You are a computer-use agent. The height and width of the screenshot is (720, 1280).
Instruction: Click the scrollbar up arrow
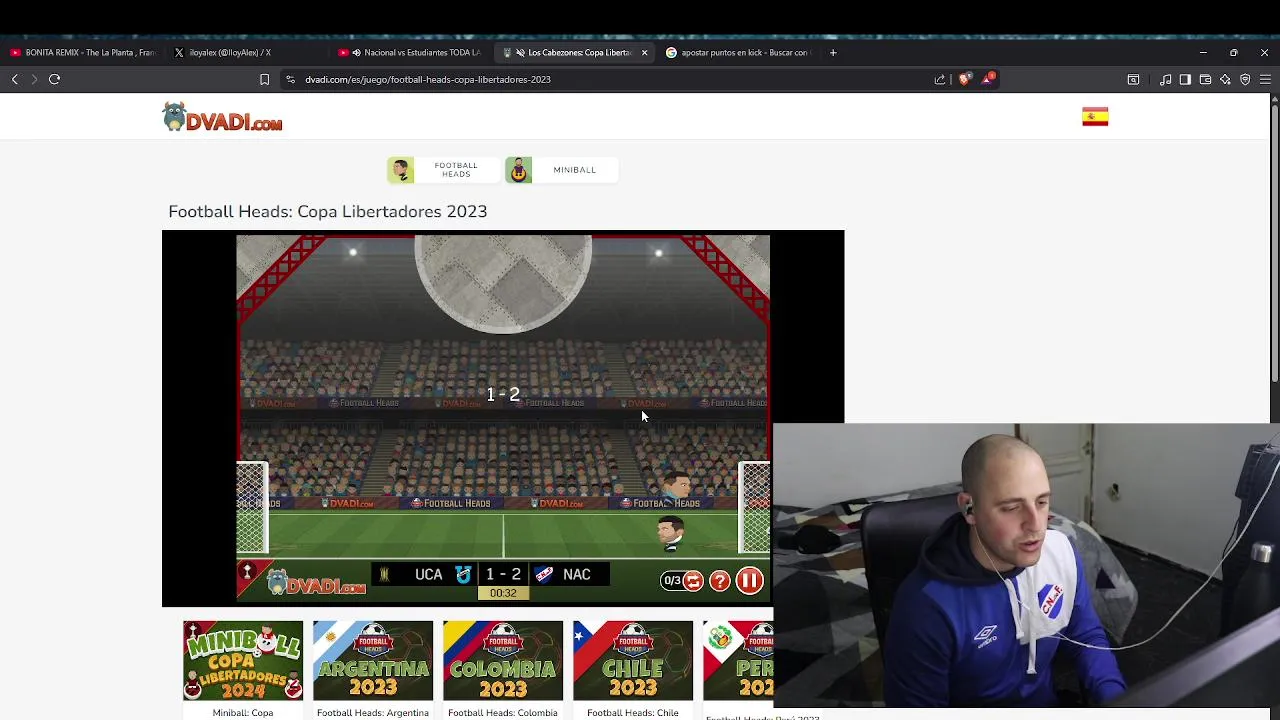pyautogui.click(x=1274, y=98)
